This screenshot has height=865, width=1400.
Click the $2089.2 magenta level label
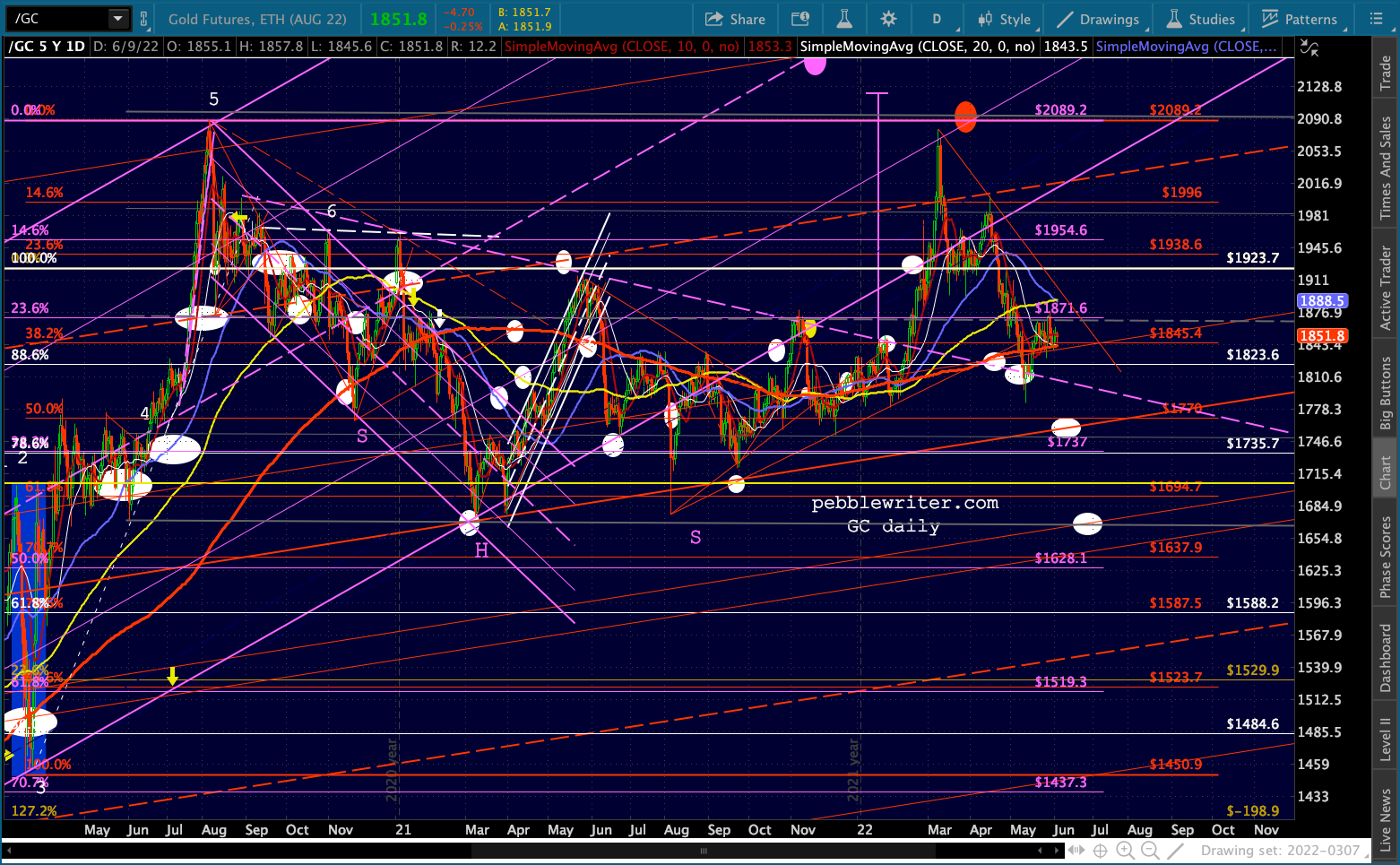click(1060, 109)
